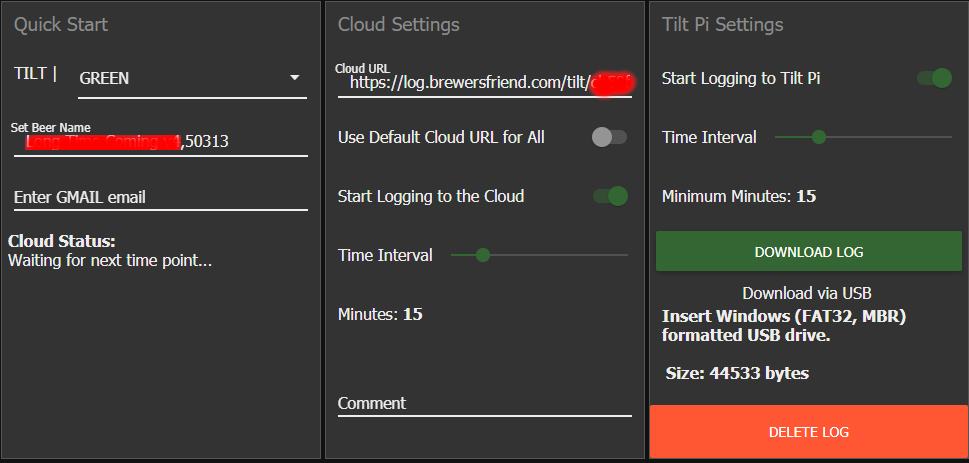
Task: Click Tilt Pi Time Interval slider handle
Action: tap(819, 137)
